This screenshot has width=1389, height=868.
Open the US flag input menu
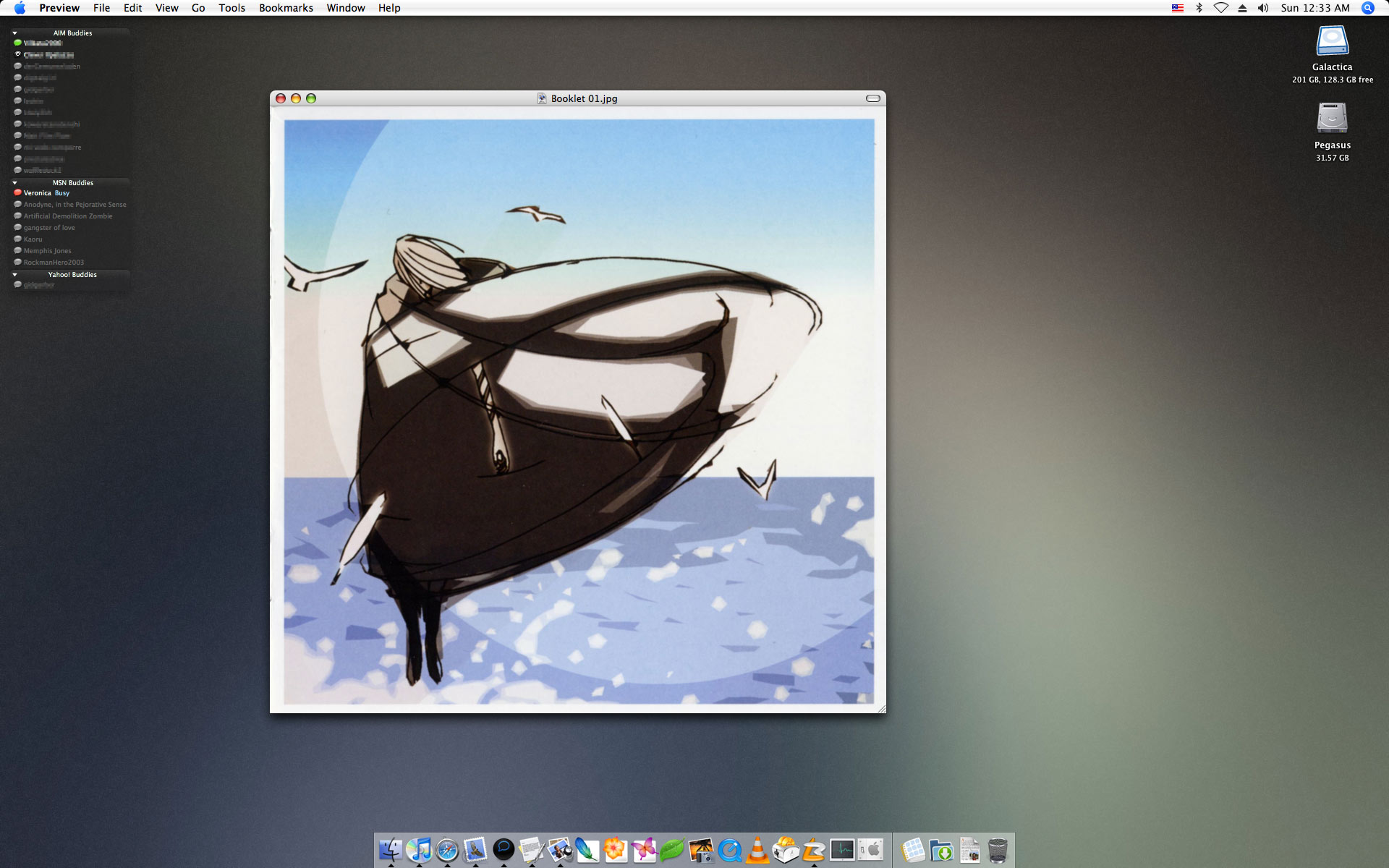[1178, 8]
